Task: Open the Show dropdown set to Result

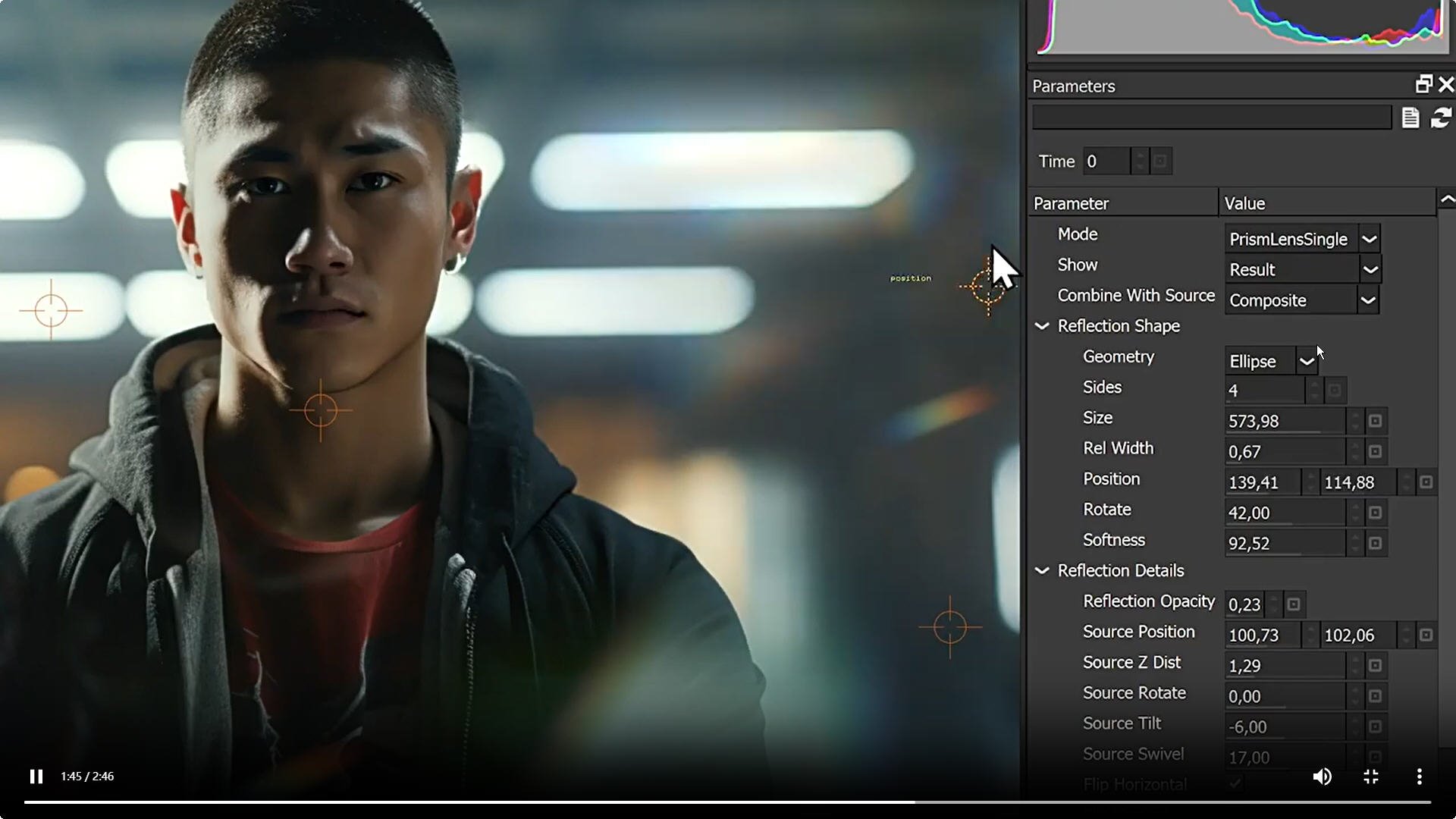Action: 1303,269
